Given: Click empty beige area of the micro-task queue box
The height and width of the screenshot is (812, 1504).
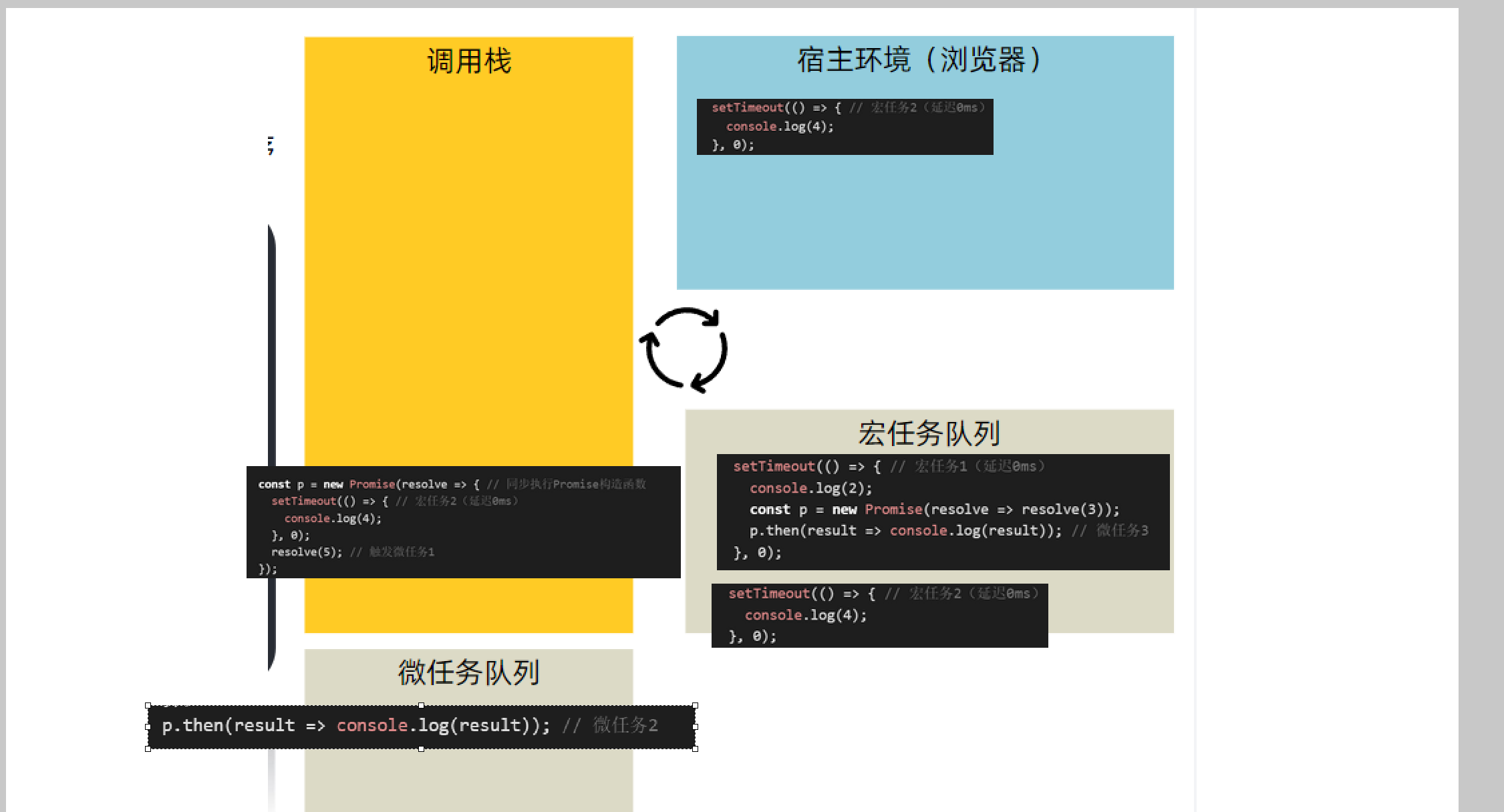Looking at the screenshot, I should [468, 781].
